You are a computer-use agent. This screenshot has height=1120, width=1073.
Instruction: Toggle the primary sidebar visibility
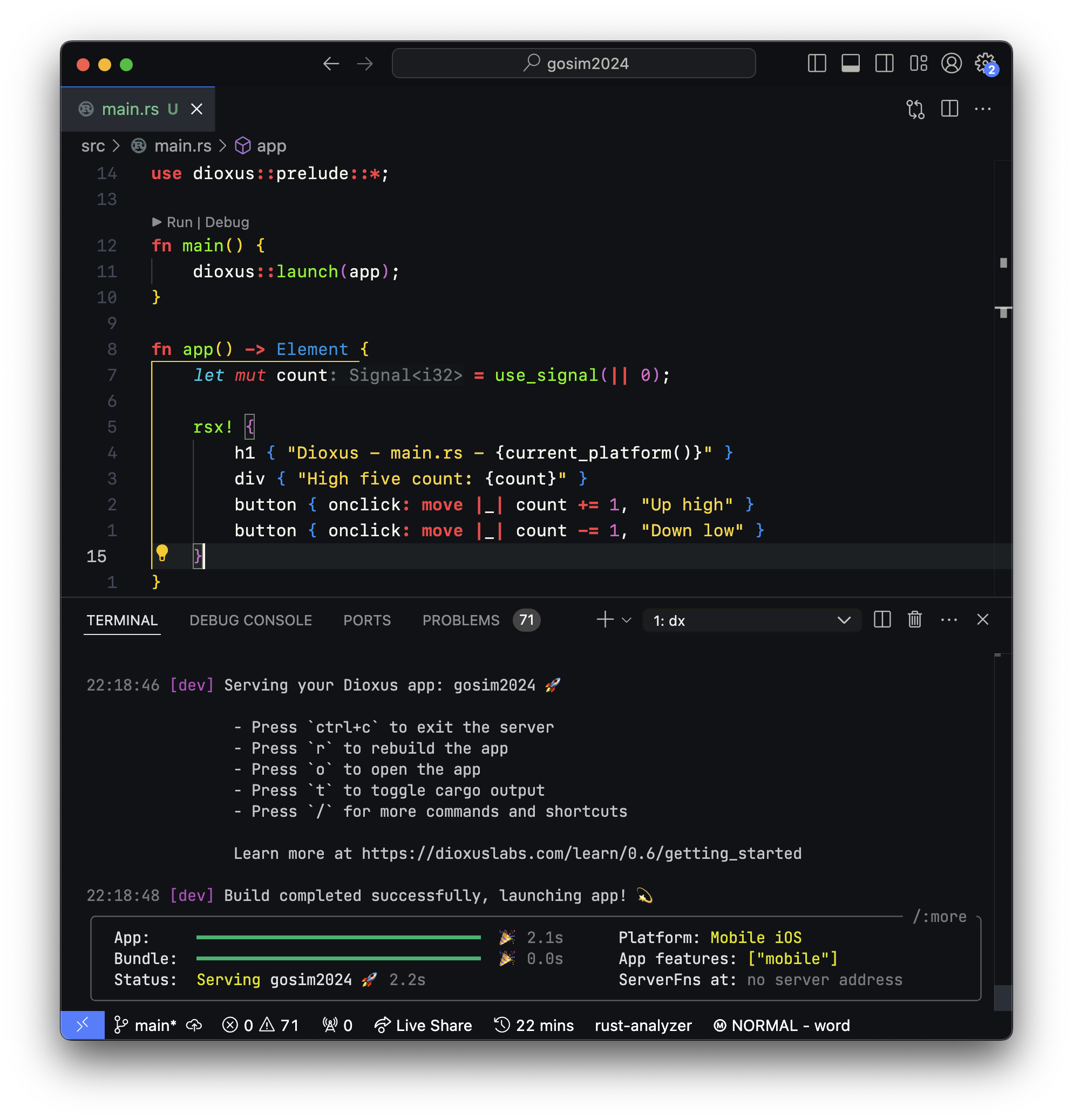point(818,64)
